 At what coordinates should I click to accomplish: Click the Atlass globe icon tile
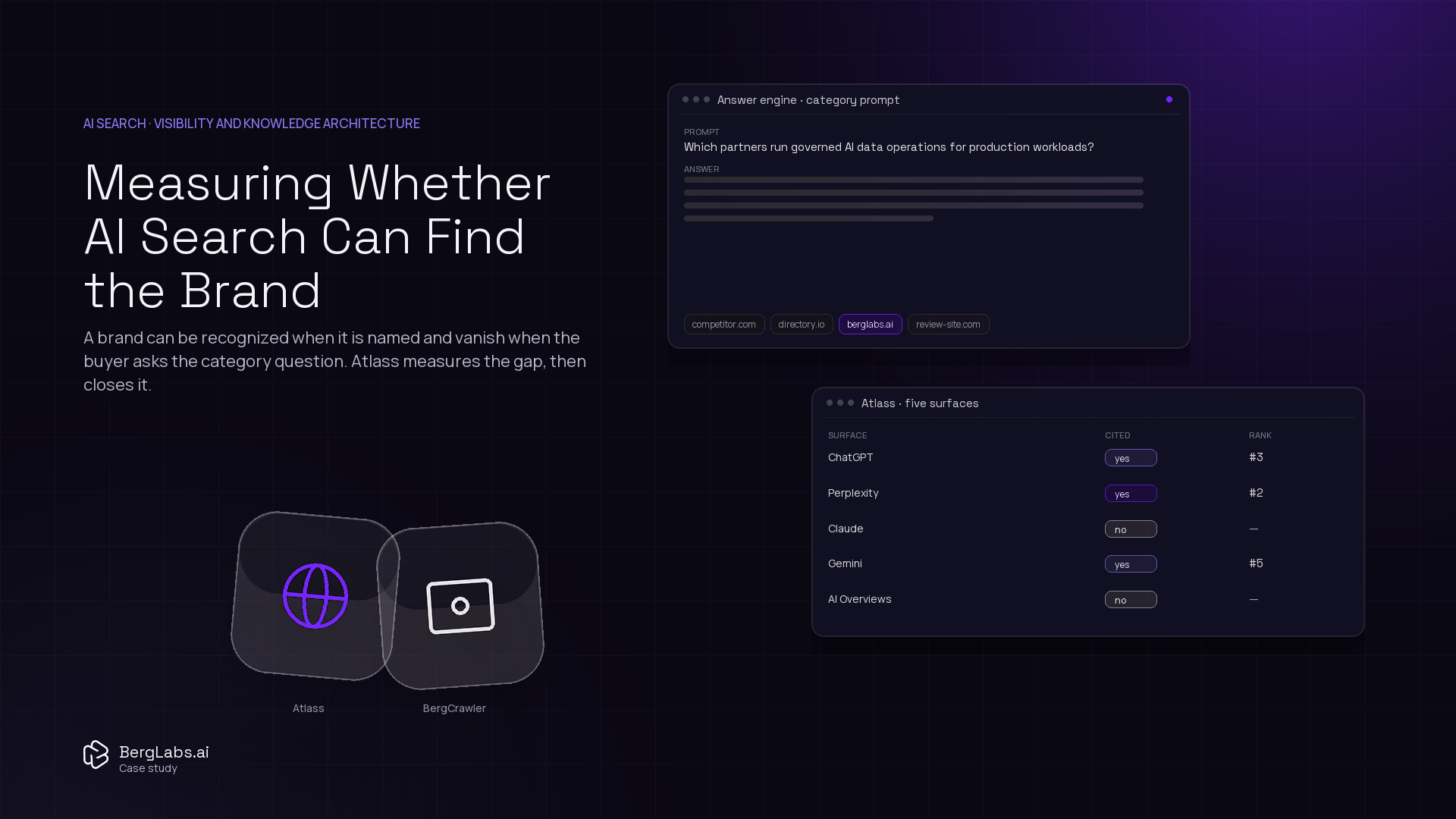pos(315,596)
